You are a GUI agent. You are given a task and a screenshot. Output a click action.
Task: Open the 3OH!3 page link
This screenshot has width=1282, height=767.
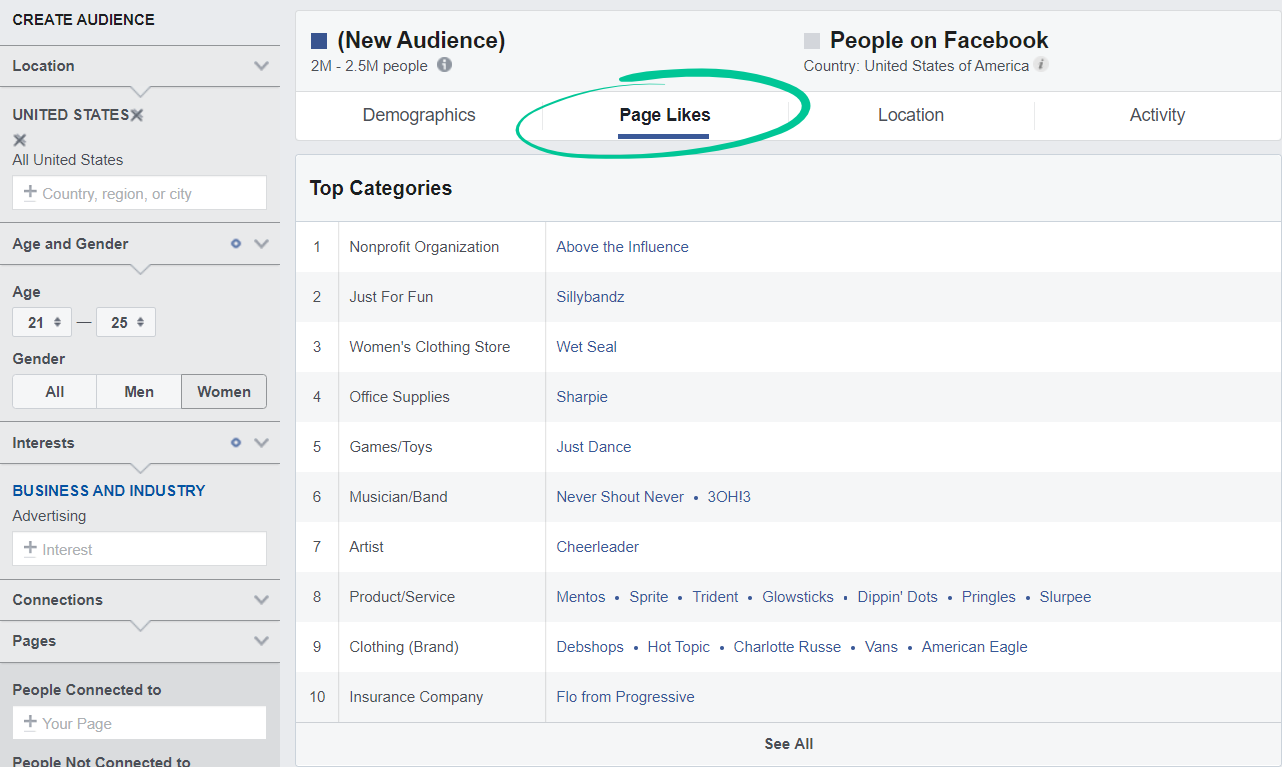pos(729,497)
